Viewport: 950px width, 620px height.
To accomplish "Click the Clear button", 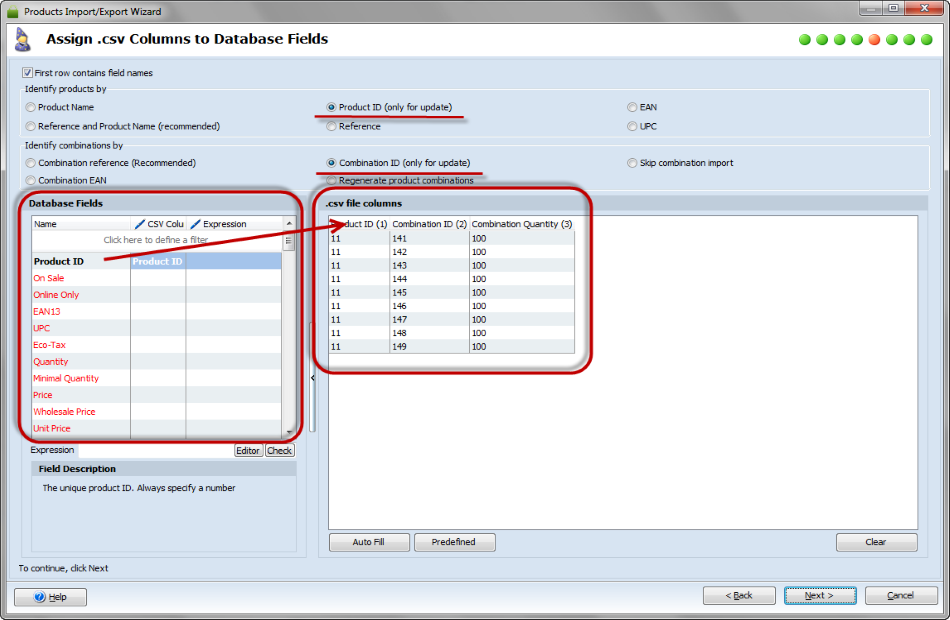I will click(x=876, y=542).
